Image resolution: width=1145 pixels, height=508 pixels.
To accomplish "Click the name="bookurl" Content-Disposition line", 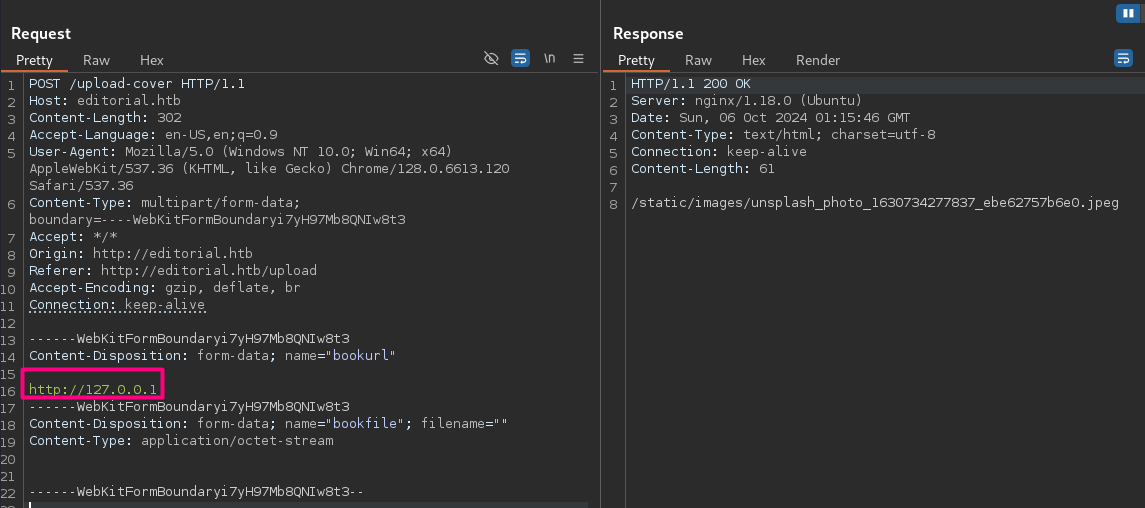I will pos(212,355).
